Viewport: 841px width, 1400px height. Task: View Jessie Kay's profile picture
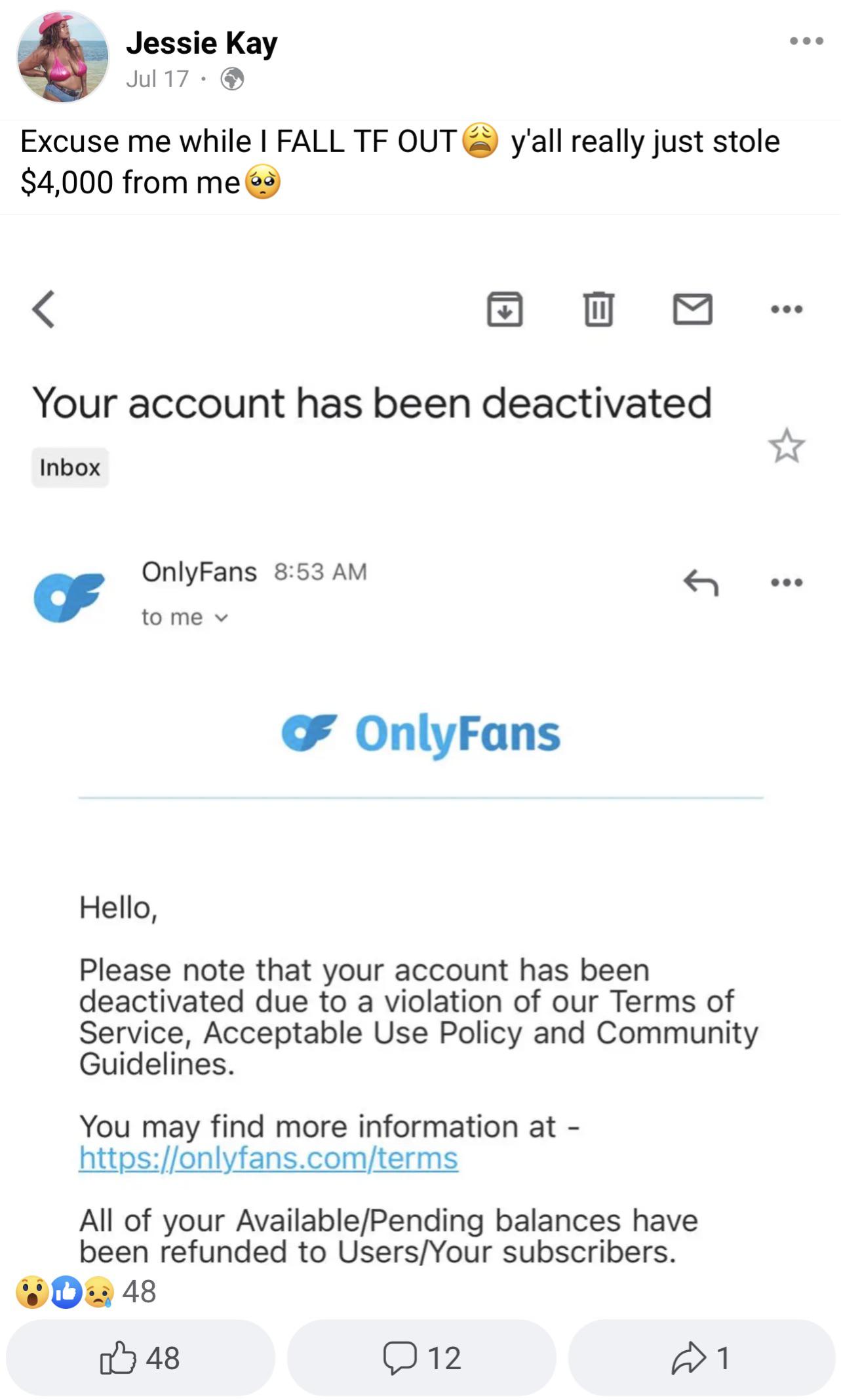pos(63,57)
